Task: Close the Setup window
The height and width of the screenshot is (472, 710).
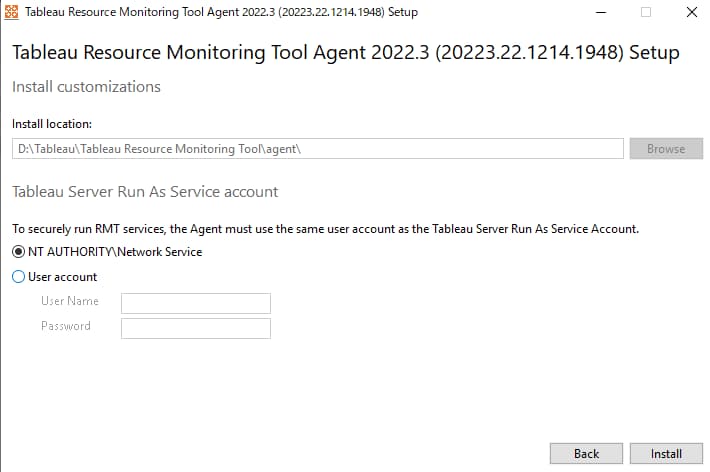Action: pos(691,12)
